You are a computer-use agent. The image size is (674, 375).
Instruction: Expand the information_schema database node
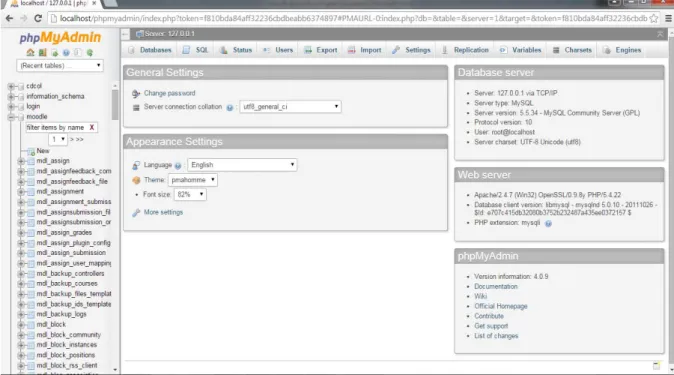[11, 96]
